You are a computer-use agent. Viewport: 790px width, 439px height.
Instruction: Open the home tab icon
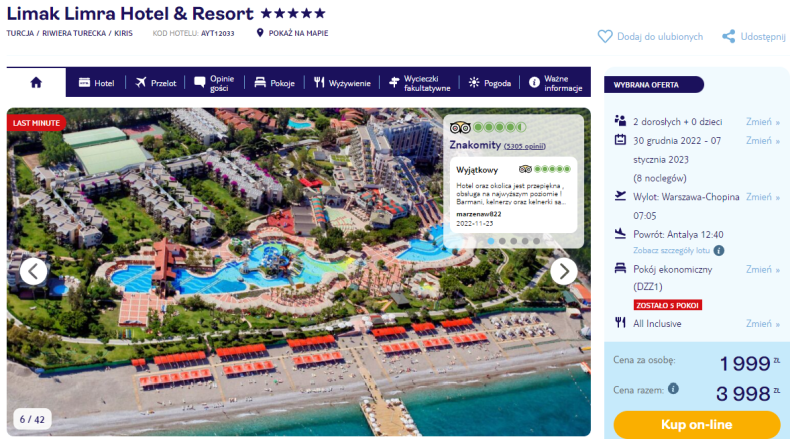tap(36, 83)
